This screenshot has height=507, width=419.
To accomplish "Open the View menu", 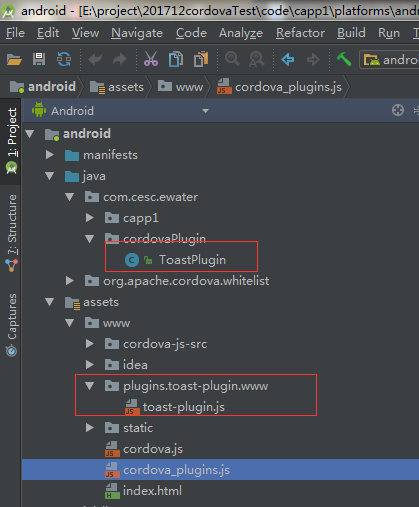I will pos(85,33).
